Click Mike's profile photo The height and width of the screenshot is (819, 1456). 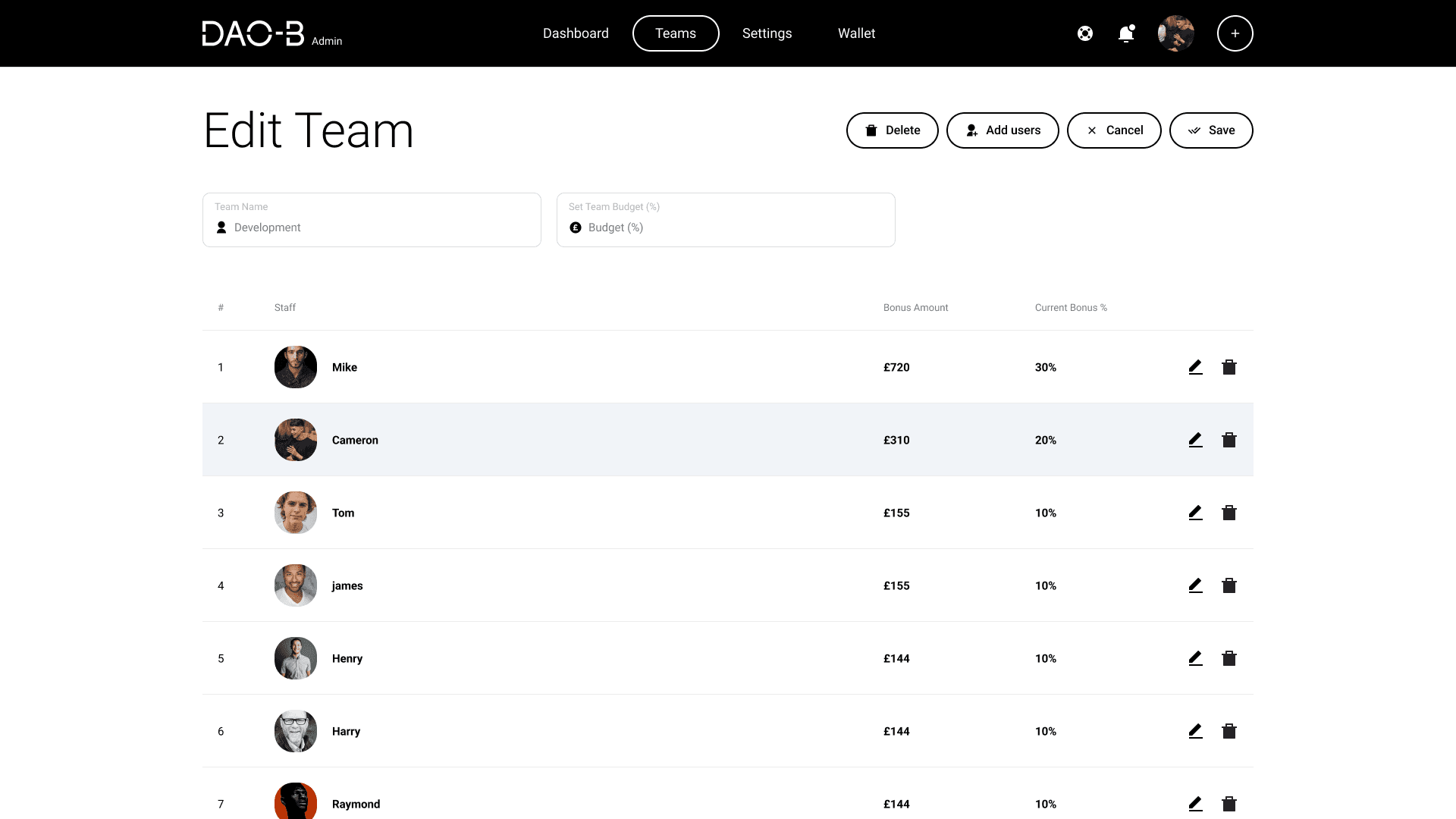[x=296, y=367]
